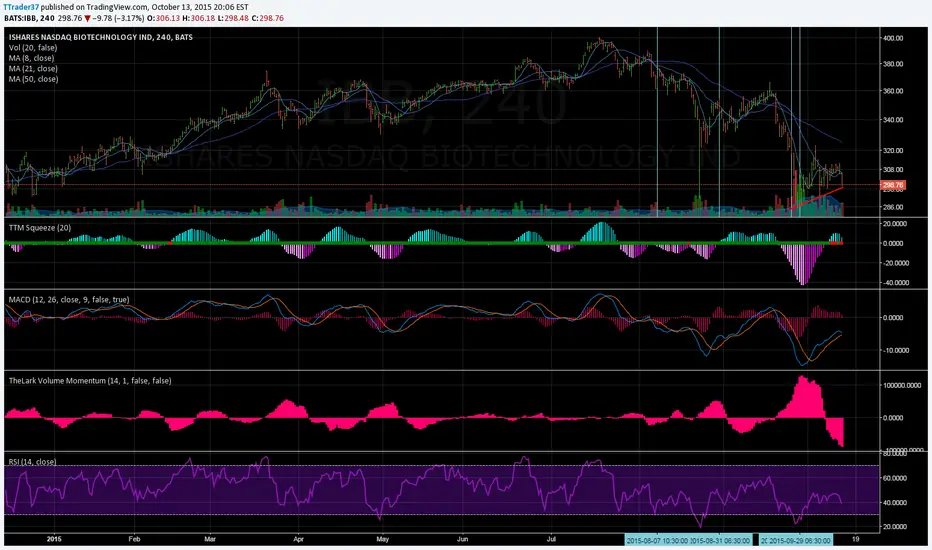Click the 2015-08-31 06:30:00 date marker
This screenshot has height=550, width=932.
coord(720,540)
